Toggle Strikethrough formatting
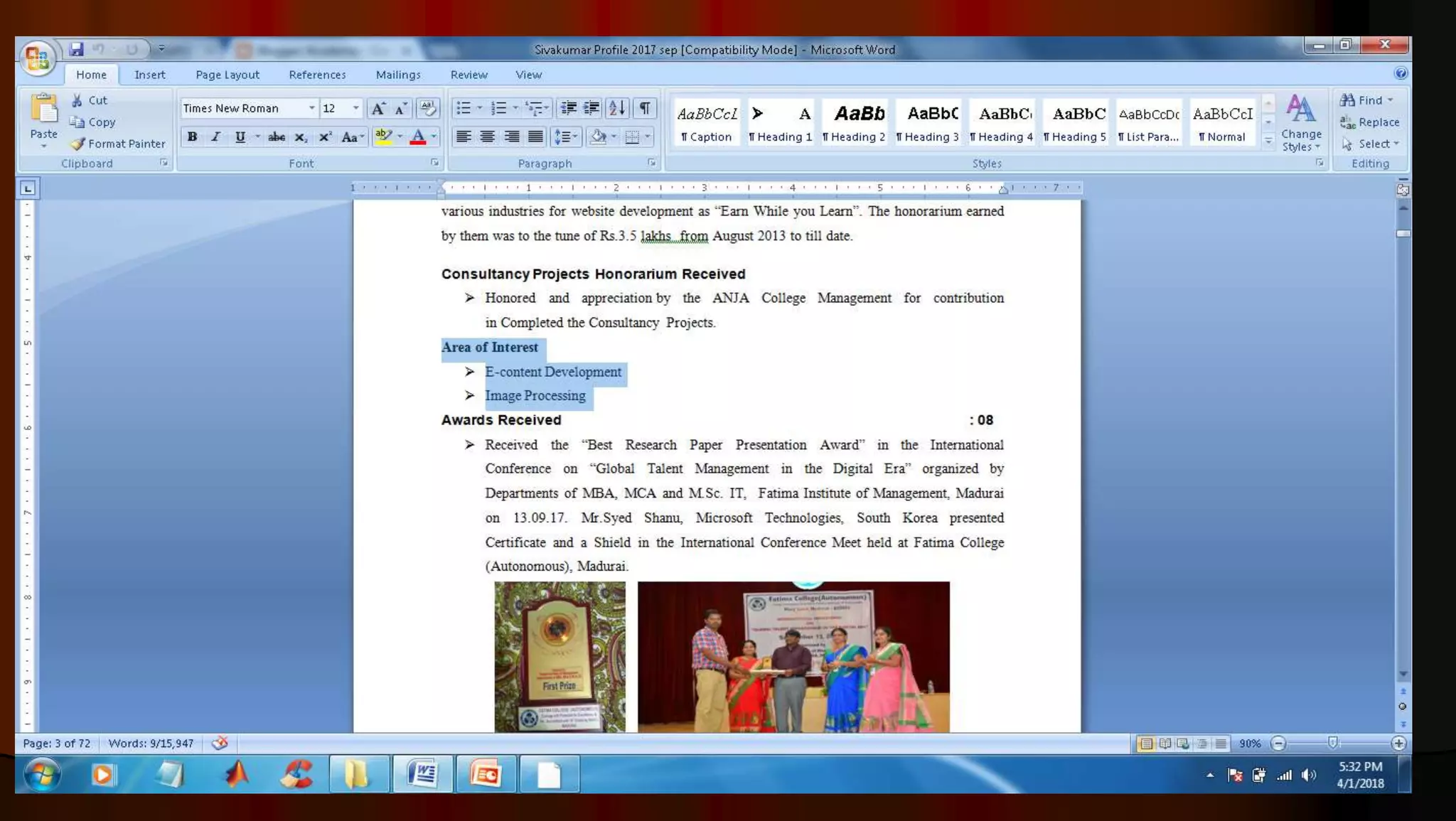This screenshot has height=821, width=1456. pyautogui.click(x=277, y=136)
